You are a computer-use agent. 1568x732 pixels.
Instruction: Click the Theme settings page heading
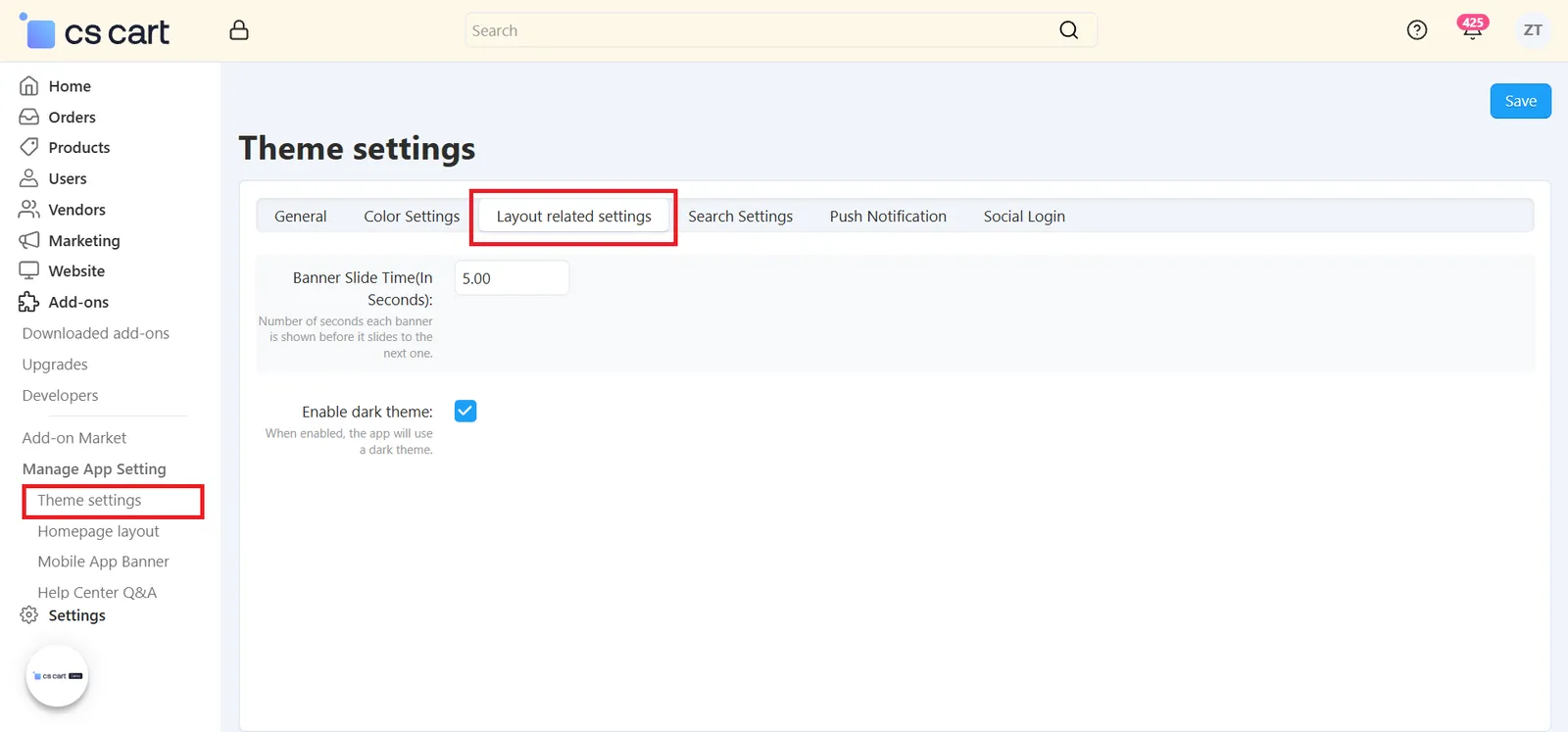[357, 149]
